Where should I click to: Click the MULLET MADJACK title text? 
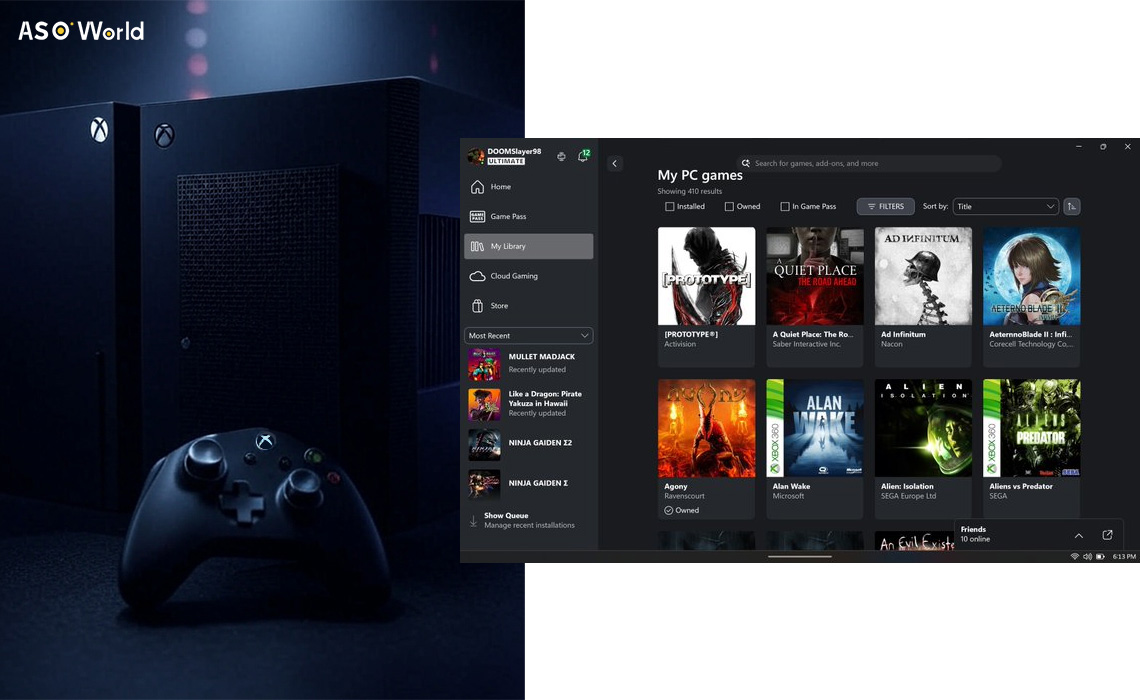coord(542,357)
